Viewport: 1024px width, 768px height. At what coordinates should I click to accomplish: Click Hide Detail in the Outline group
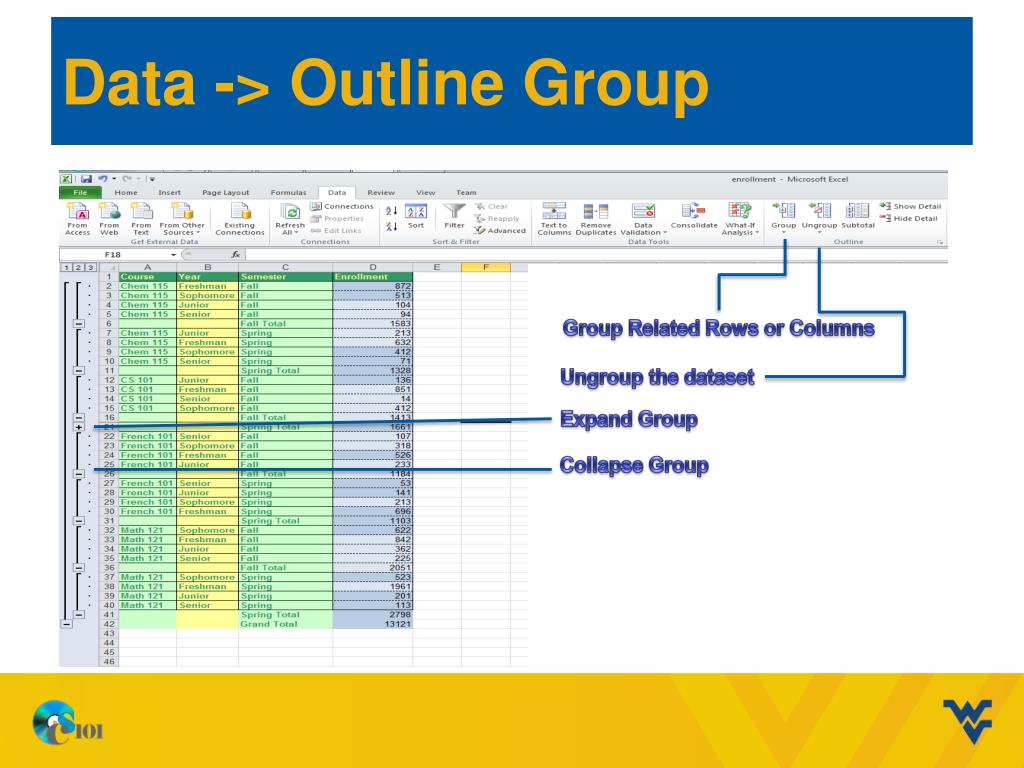[x=908, y=219]
